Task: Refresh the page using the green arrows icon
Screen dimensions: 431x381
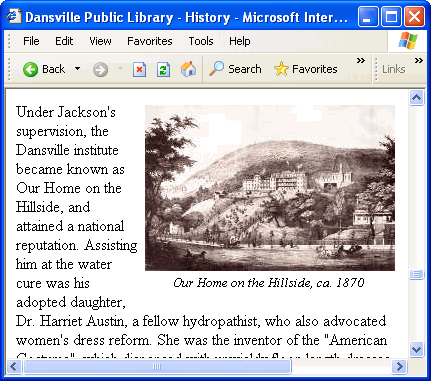Action: [163, 69]
